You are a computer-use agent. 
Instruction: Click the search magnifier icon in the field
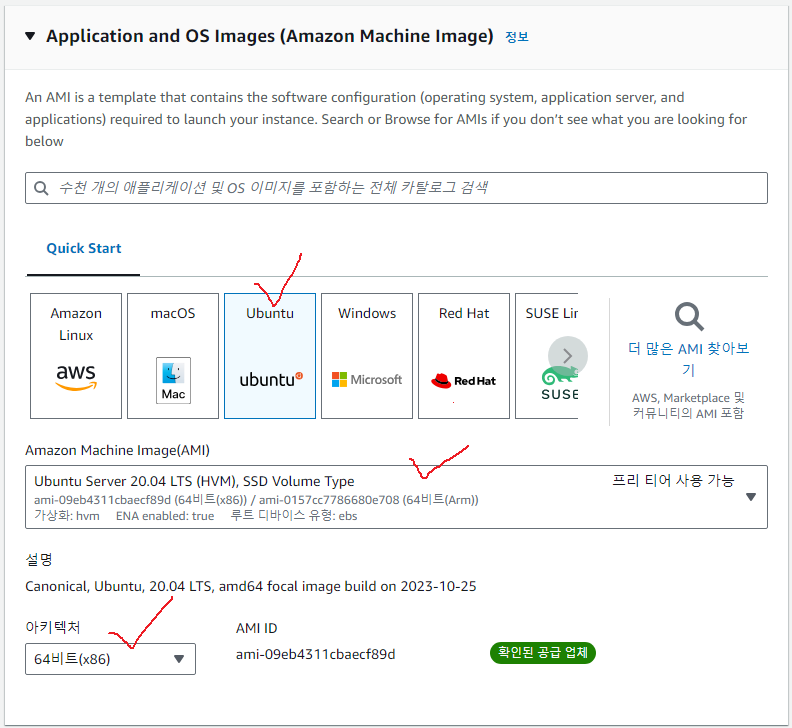tap(41, 188)
